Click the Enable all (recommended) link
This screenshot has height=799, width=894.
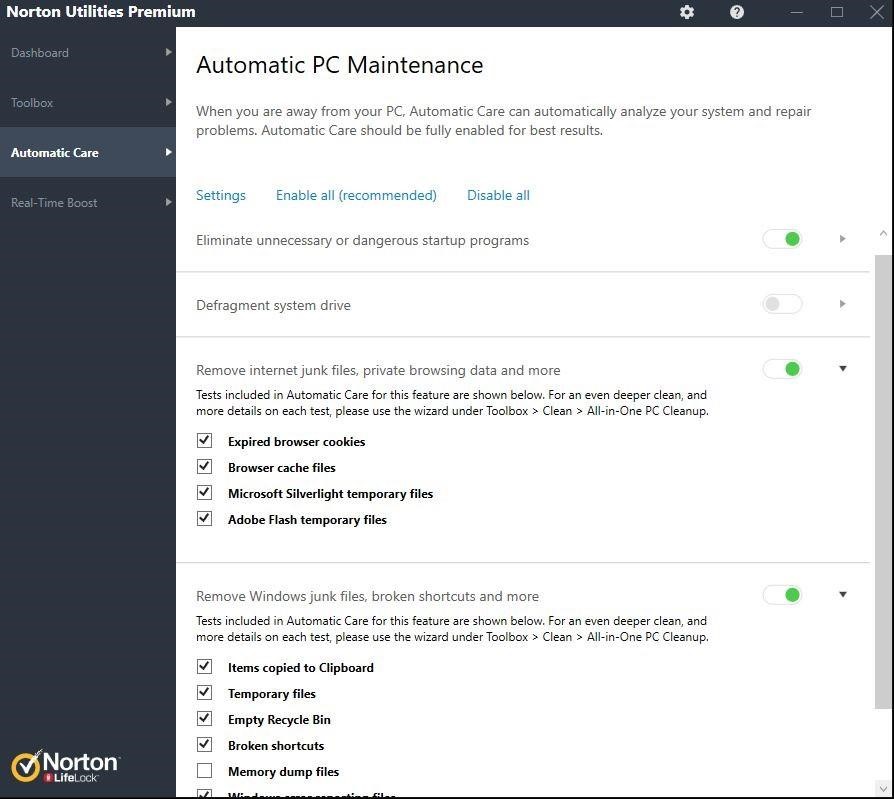(x=356, y=195)
